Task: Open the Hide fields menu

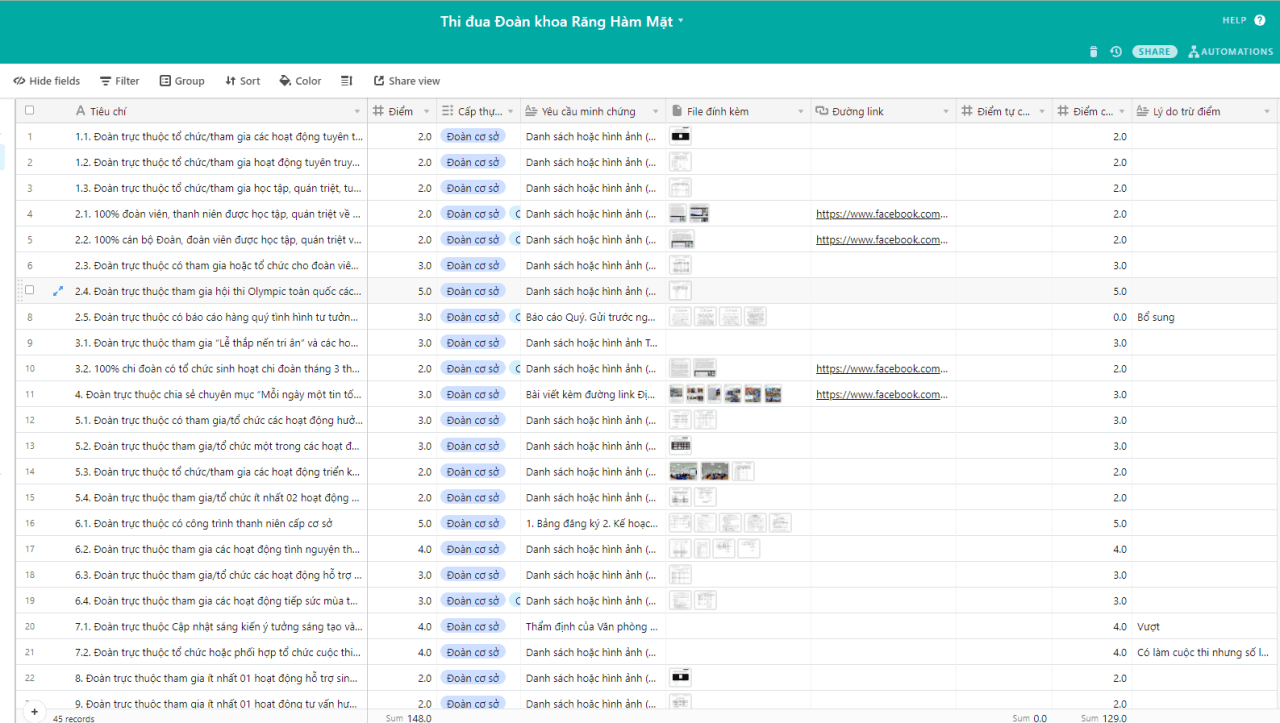Action: pos(47,81)
